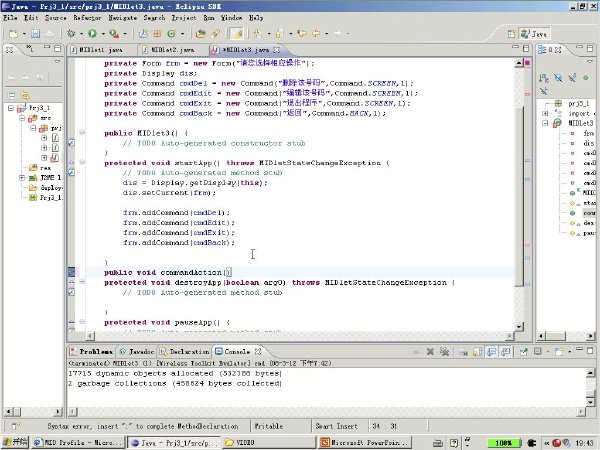Toggle Link with Editor in Package Explorer

pos(25,96)
